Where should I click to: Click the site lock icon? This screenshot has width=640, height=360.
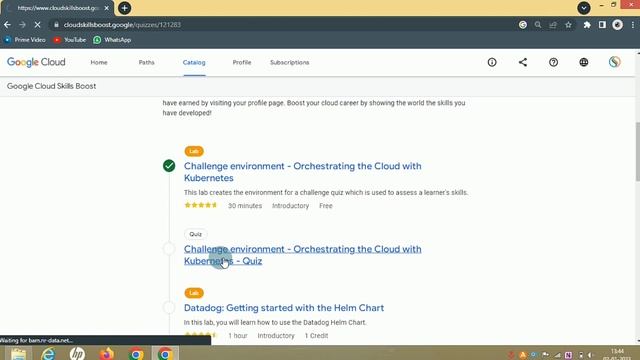click(x=56, y=25)
